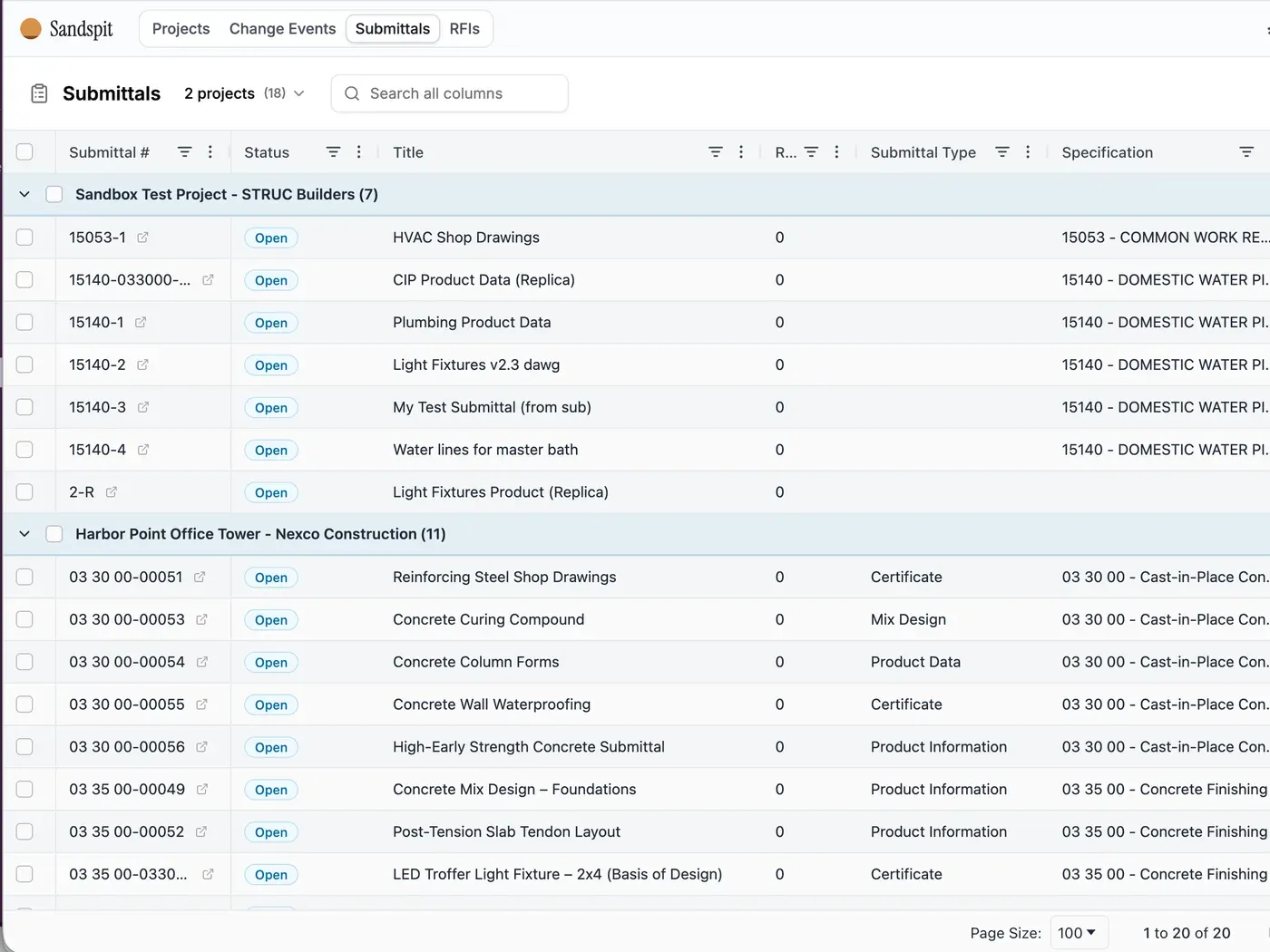Screen dimensions: 1270x952
Task: Open external link icon beside 03 30 00-00053
Action: (x=201, y=619)
